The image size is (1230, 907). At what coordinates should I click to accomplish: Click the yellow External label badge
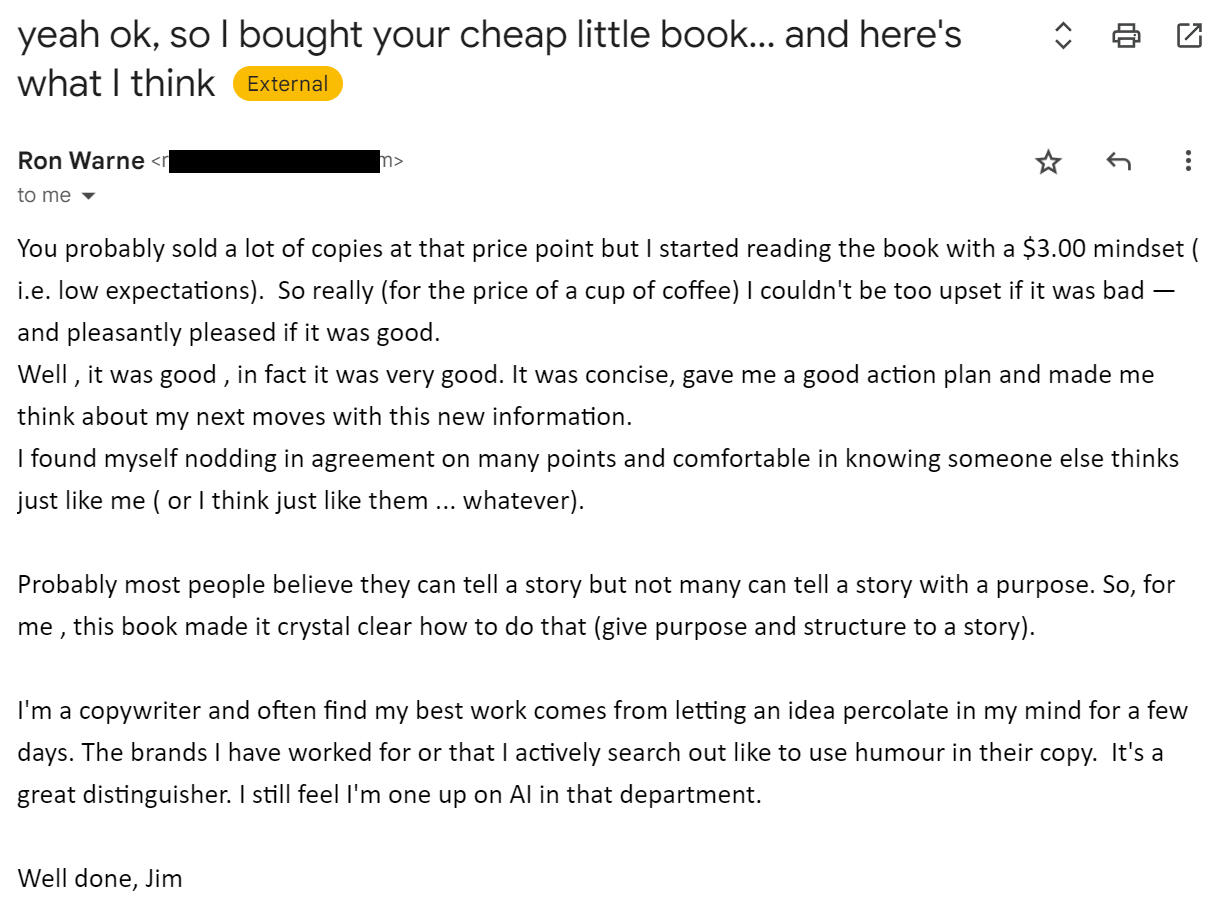(288, 84)
